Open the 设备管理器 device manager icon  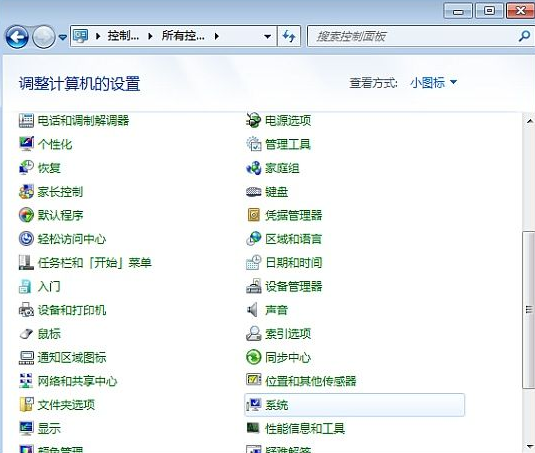(254, 286)
